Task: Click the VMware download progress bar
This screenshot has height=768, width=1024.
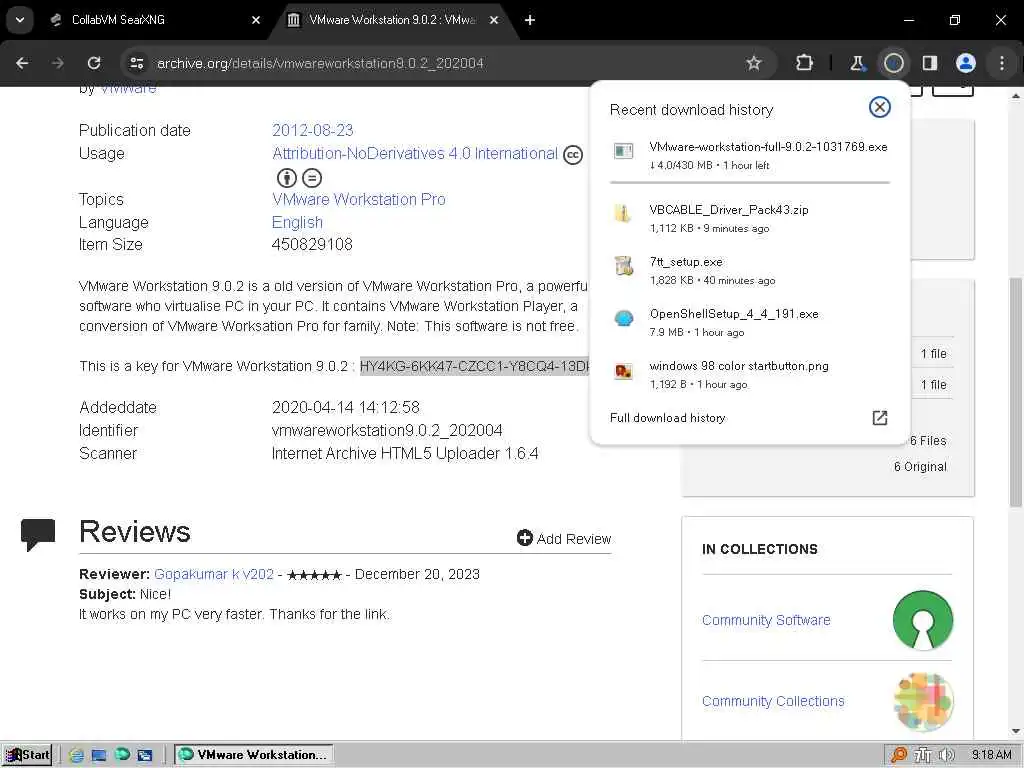Action: tap(750, 182)
